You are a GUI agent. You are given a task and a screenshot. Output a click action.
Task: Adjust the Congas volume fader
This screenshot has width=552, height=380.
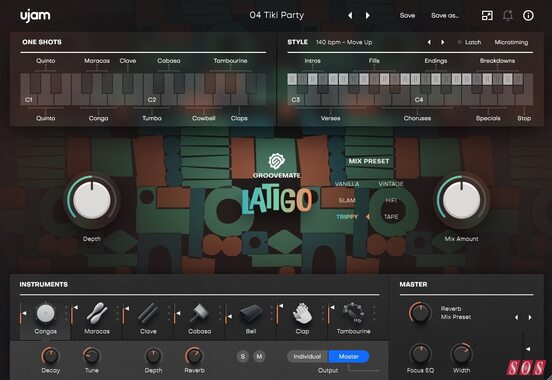pyautogui.click(x=23, y=313)
